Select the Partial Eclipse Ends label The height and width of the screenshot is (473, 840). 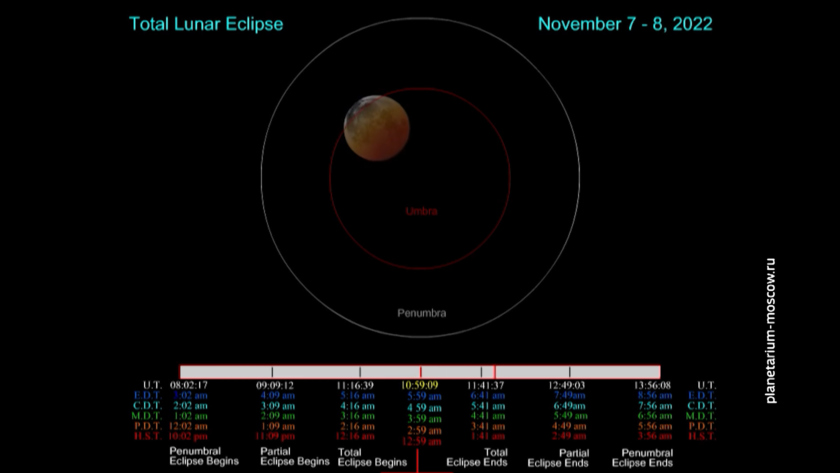559,457
